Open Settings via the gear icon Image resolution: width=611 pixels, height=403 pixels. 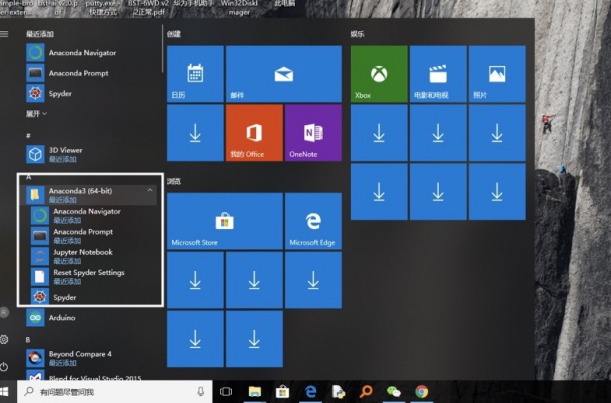click(x=4, y=339)
